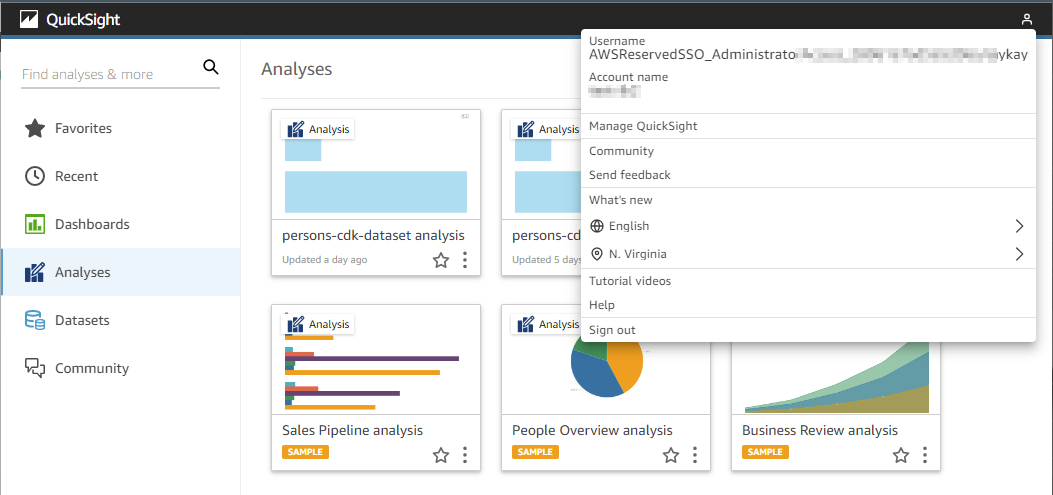Screen dimensions: 1053x495
Task: Star the Sales Pipeline analysis
Action: point(441,455)
